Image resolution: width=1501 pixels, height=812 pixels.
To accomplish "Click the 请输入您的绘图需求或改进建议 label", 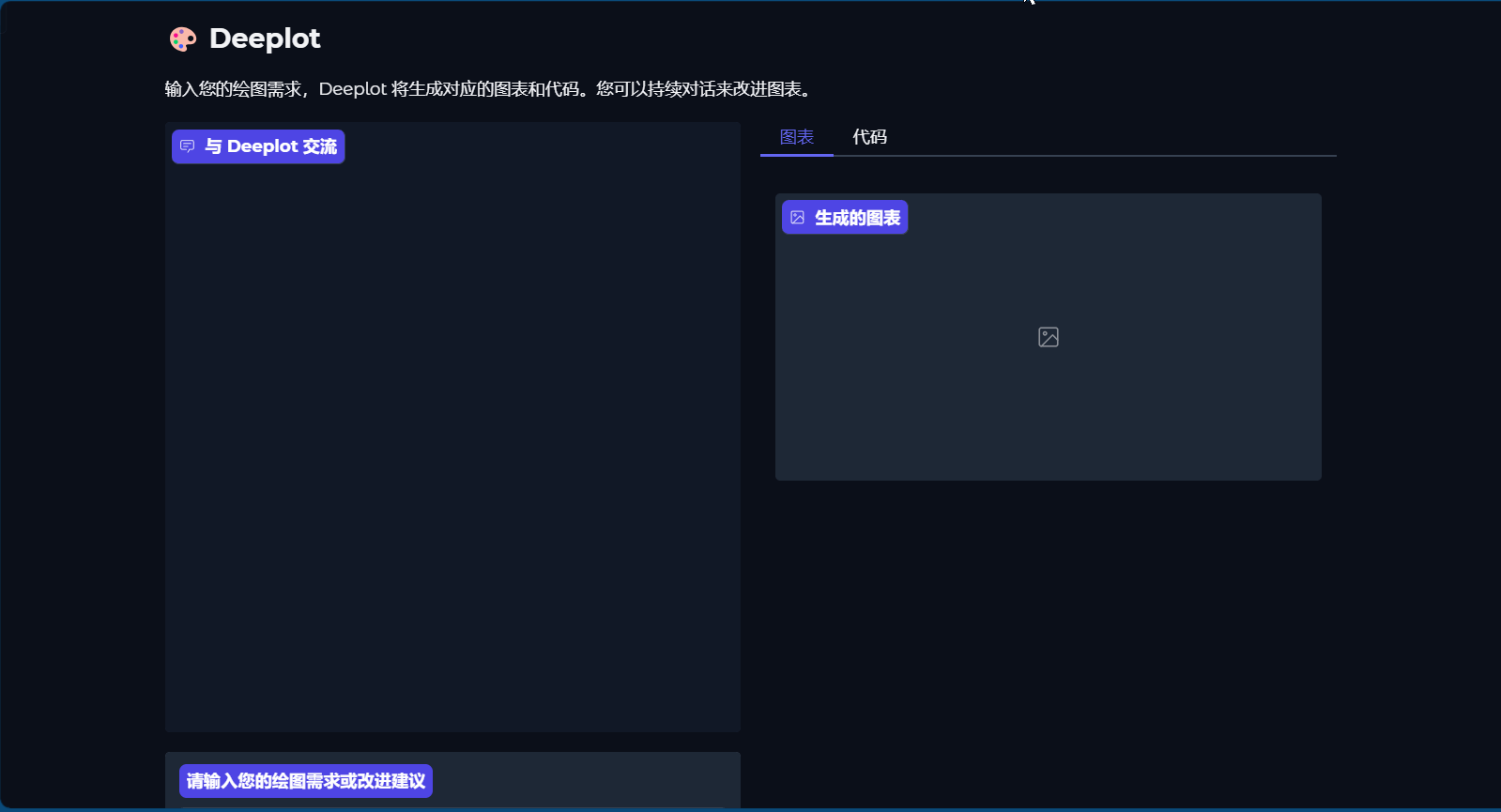I will pos(306,781).
